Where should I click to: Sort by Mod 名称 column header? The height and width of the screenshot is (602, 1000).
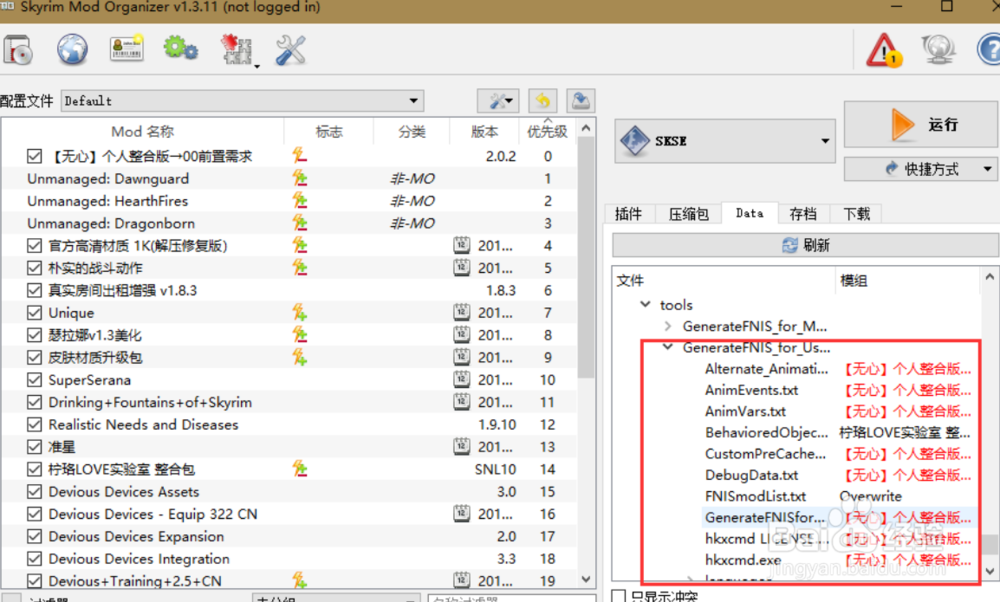tap(143, 131)
